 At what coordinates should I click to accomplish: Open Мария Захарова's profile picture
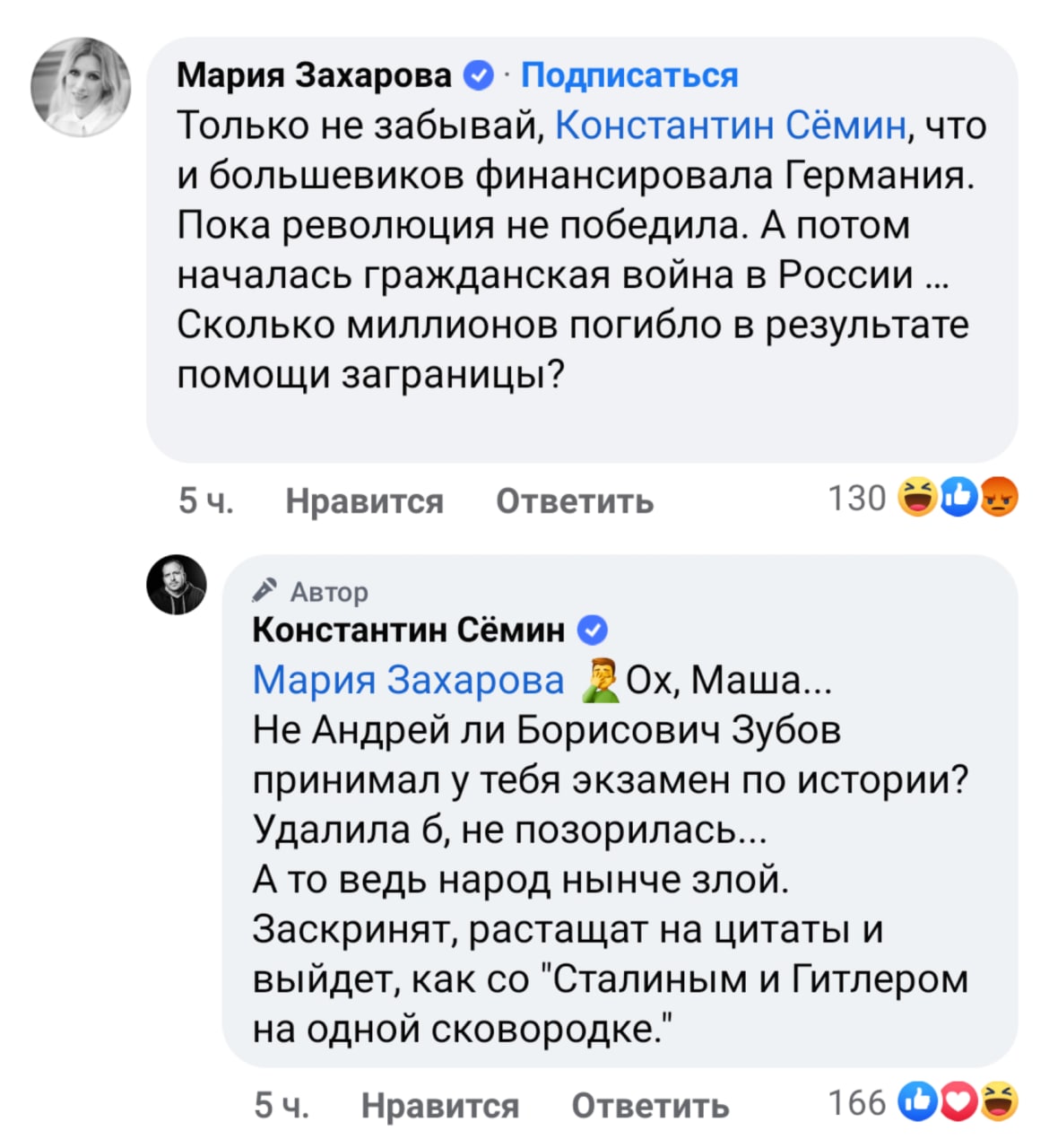81,87
